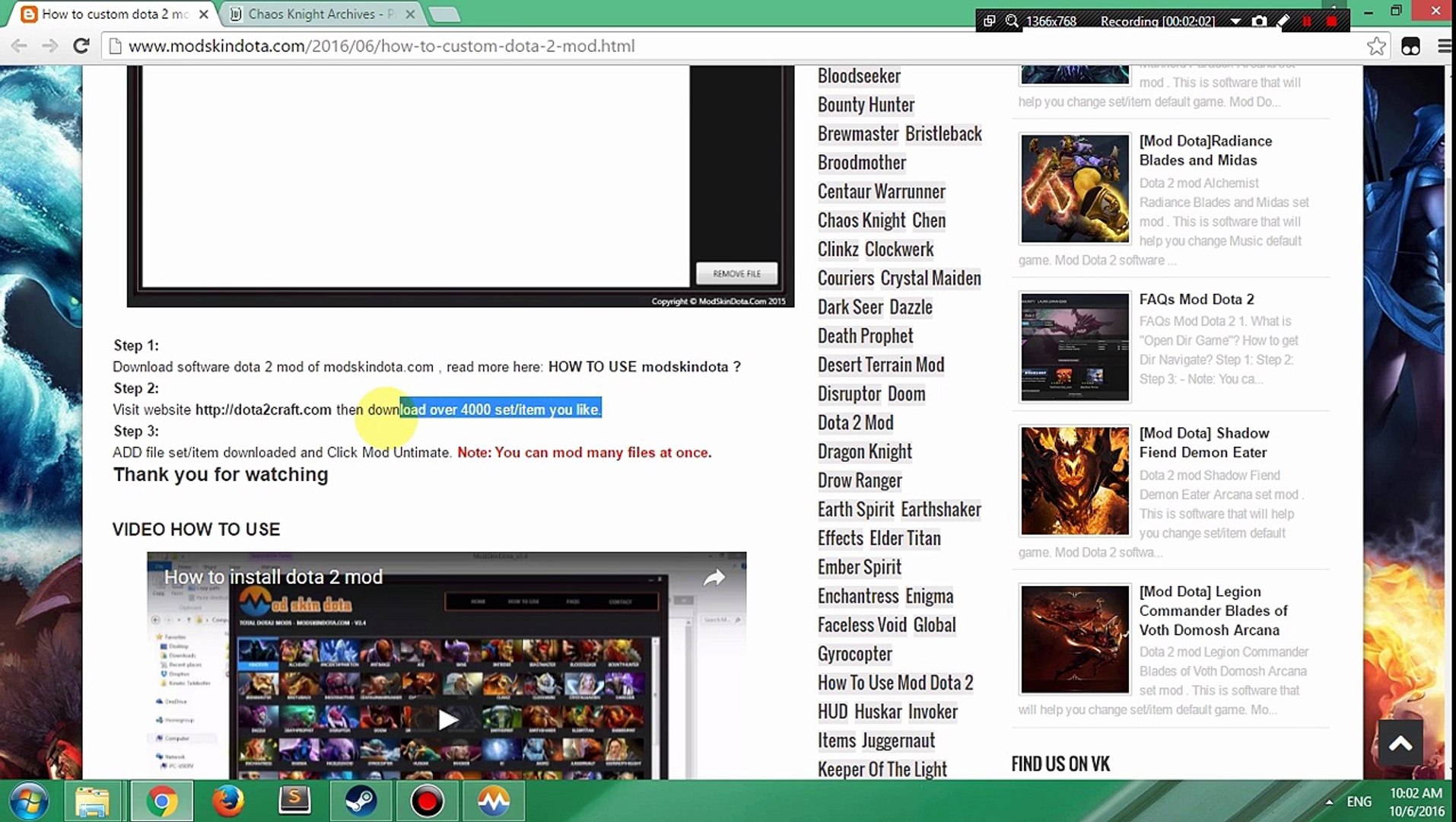Open the recorder's pencil draw tool
The image size is (1456, 822).
point(1283,21)
